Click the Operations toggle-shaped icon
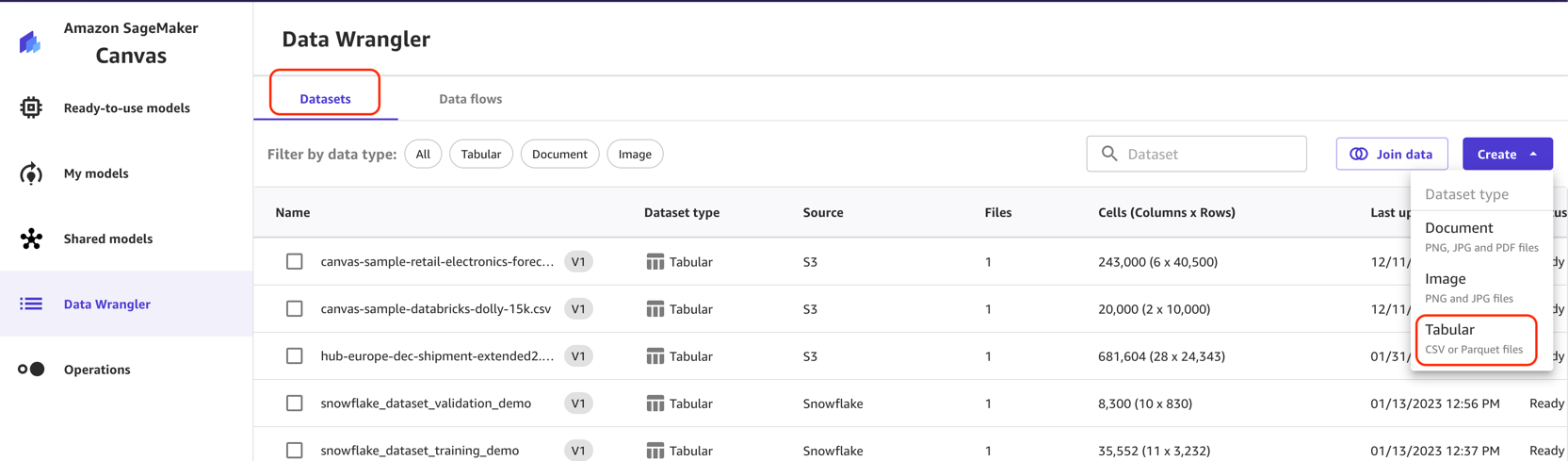This screenshot has width=1568, height=461. (x=31, y=370)
